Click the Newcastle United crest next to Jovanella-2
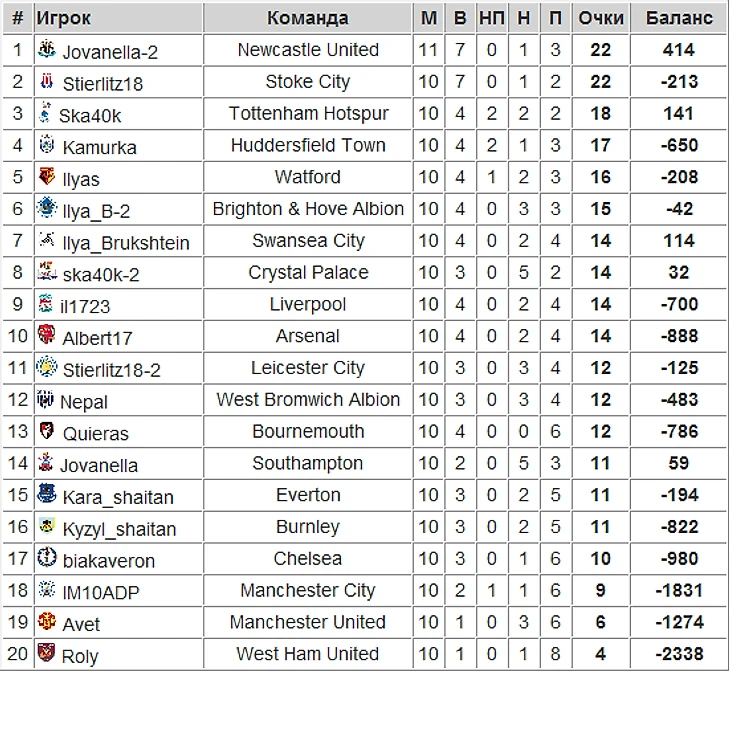 point(47,50)
